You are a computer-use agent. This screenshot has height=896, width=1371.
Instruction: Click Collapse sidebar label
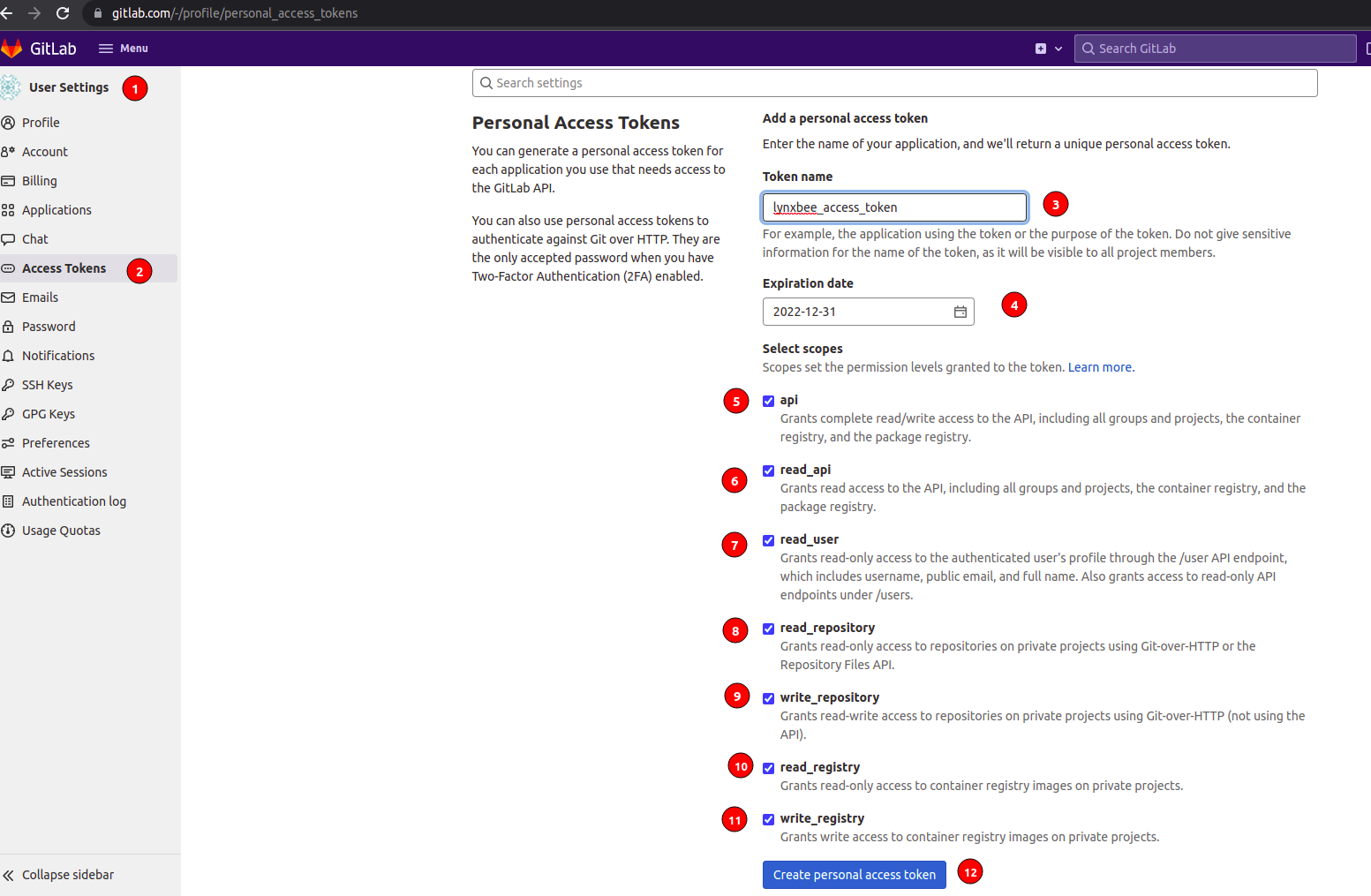point(68,875)
